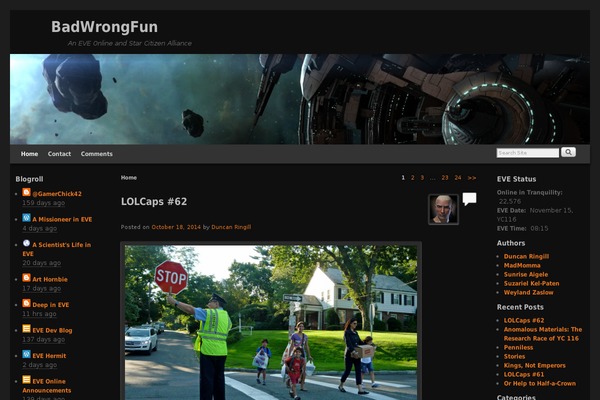600x400 pixels.
Task: Open Anomalous Materials recent post
Action: tap(543, 334)
